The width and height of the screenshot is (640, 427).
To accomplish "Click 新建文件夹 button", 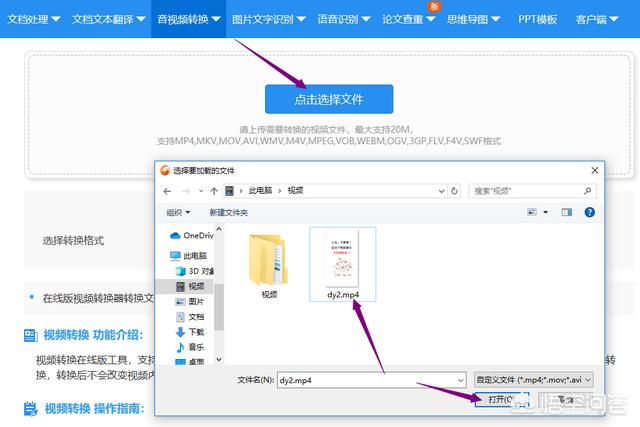I will (228, 212).
